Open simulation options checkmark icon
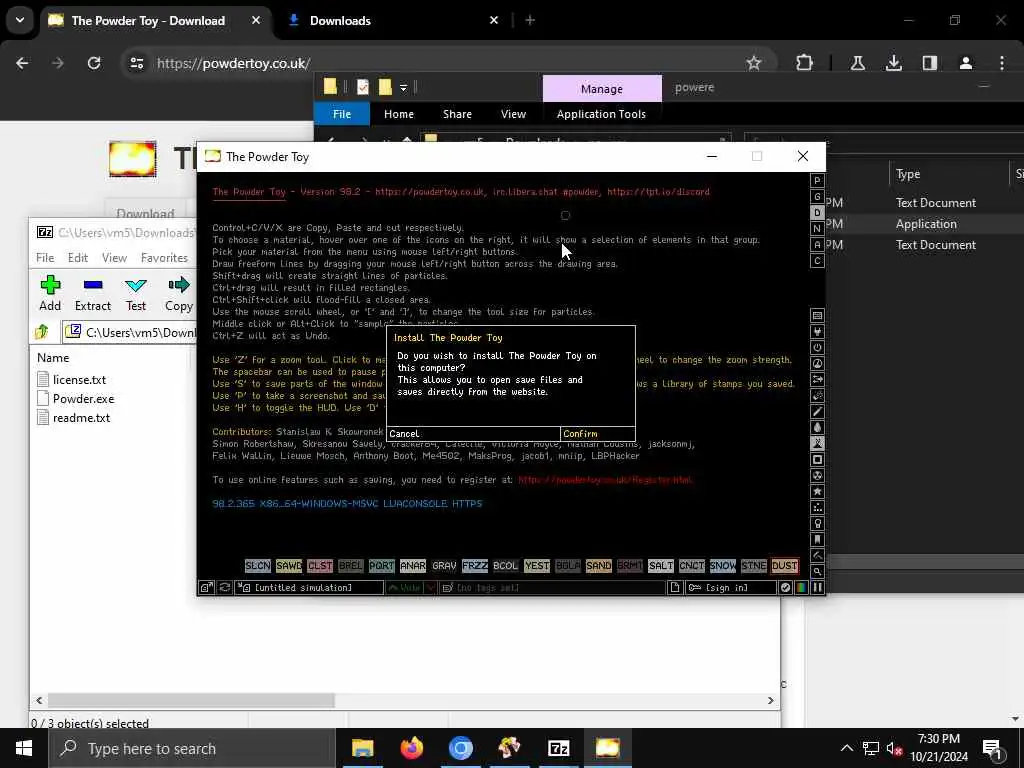 coord(786,587)
